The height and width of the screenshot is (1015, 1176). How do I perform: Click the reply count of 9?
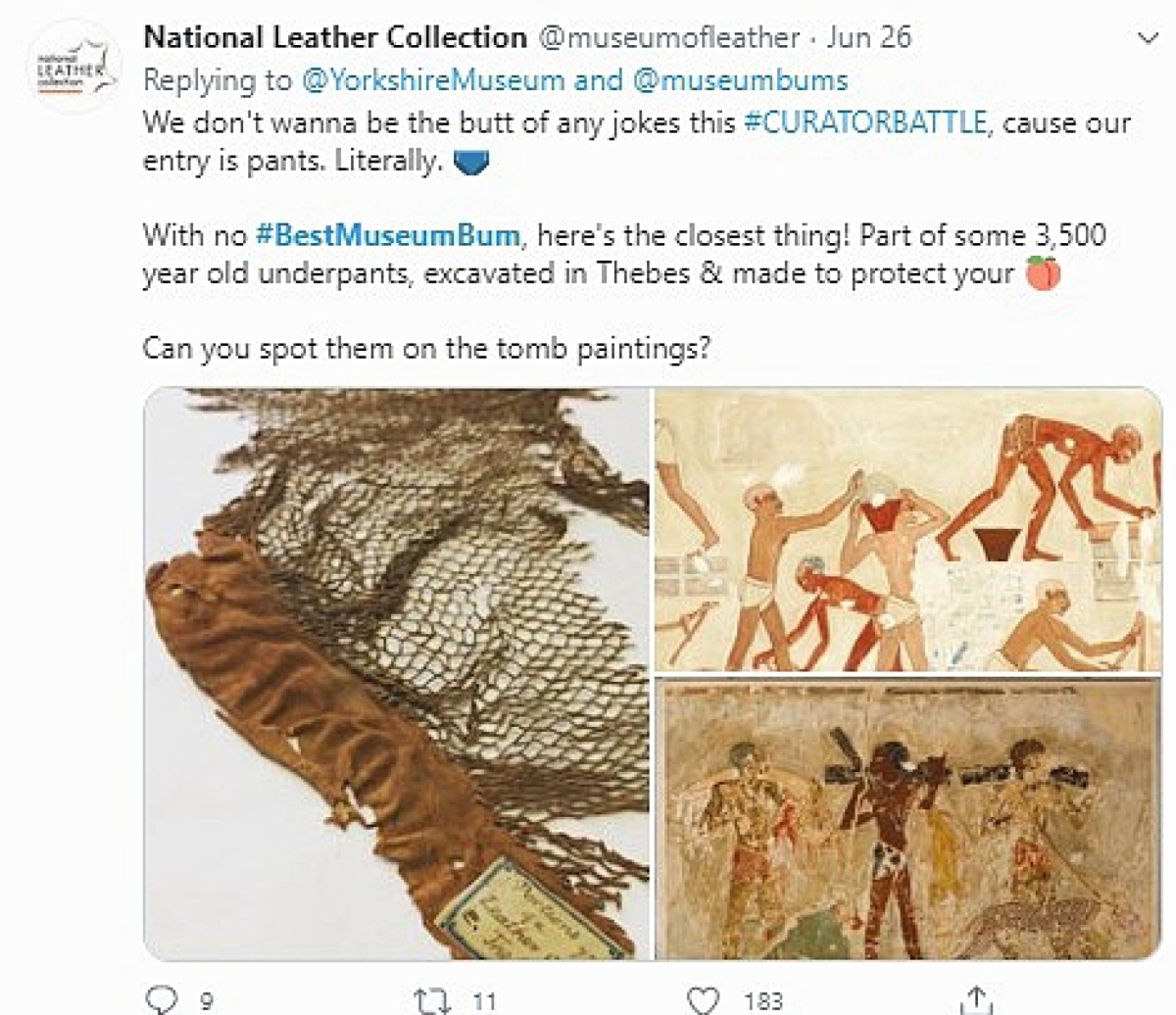[206, 1001]
